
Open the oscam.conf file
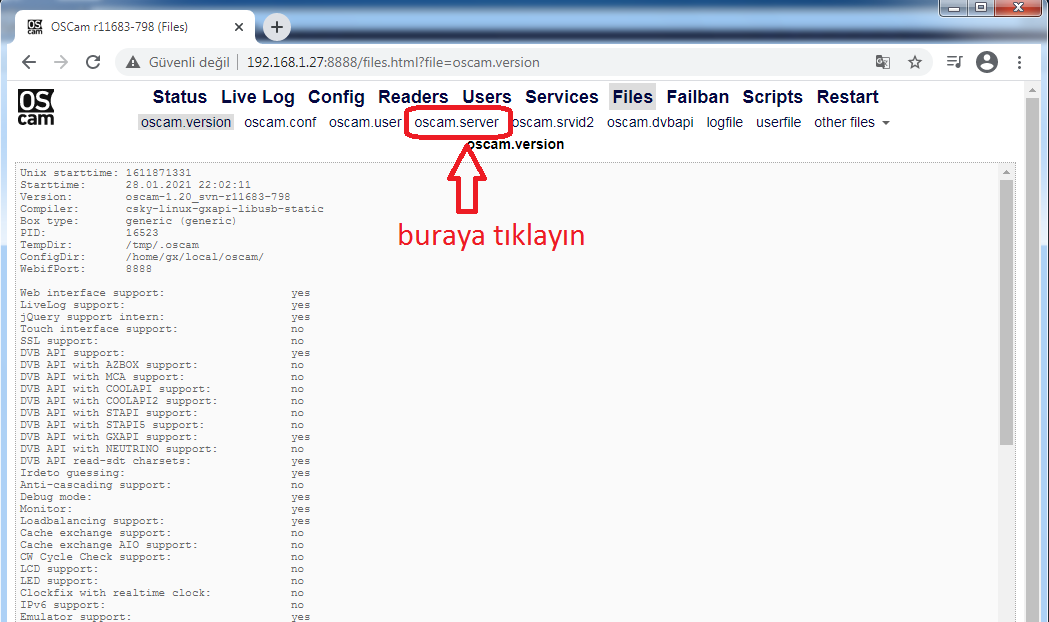click(x=280, y=122)
